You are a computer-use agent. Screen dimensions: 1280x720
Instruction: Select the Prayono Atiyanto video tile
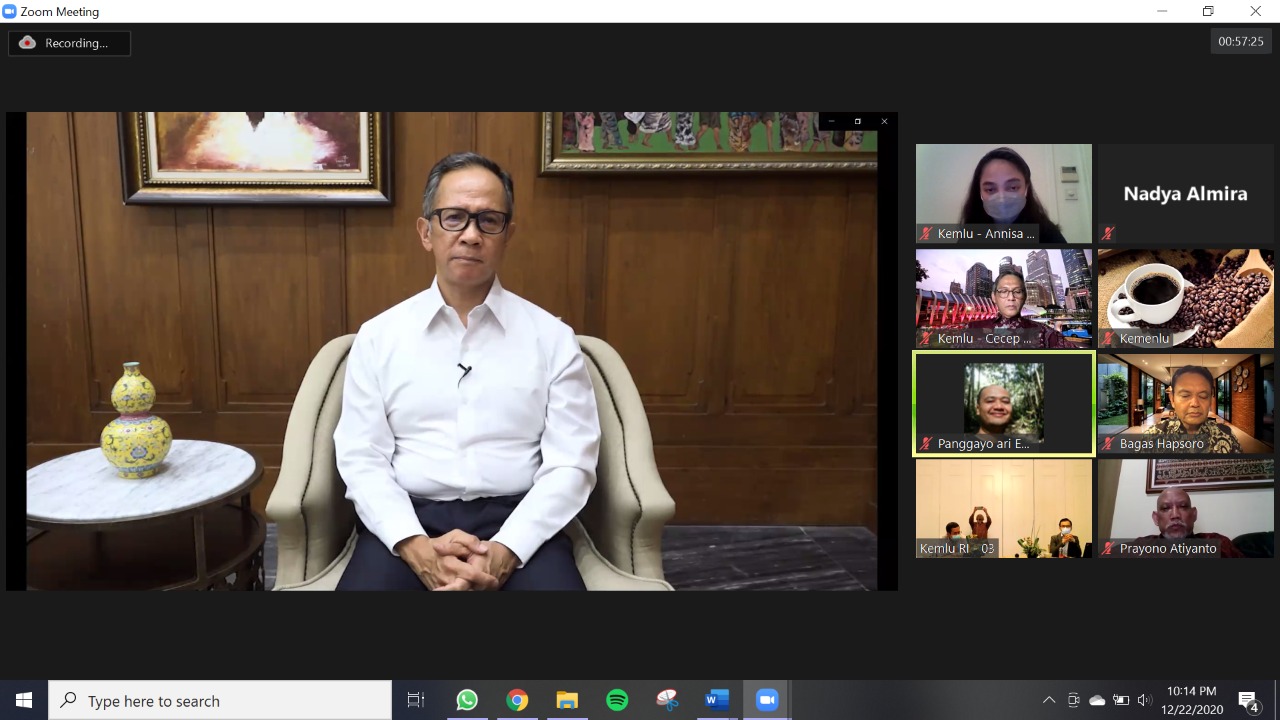(x=1186, y=508)
